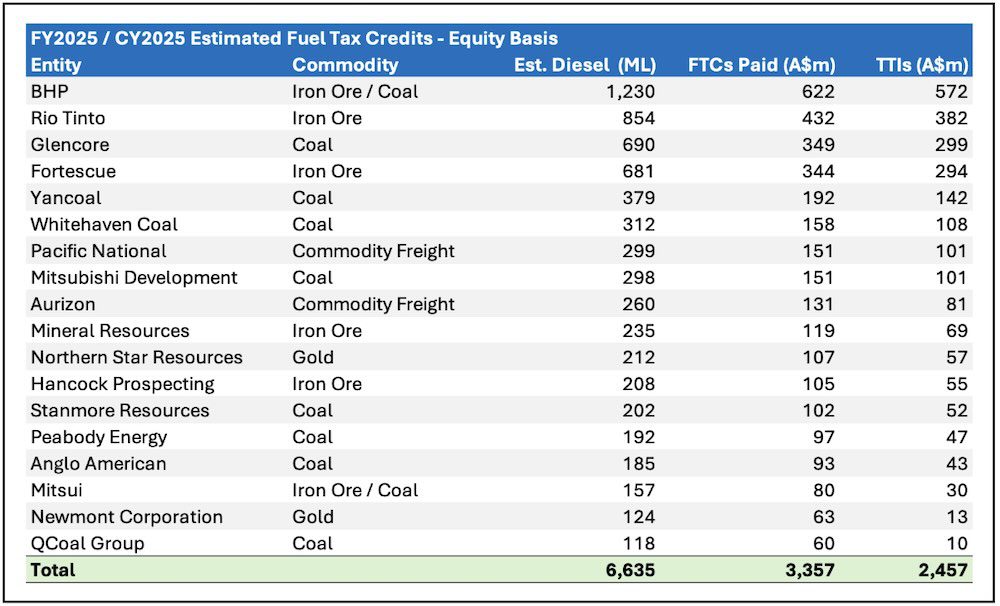The height and width of the screenshot is (606, 1000).
Task: Select the 'Entity' column header
Action: pos(56,65)
